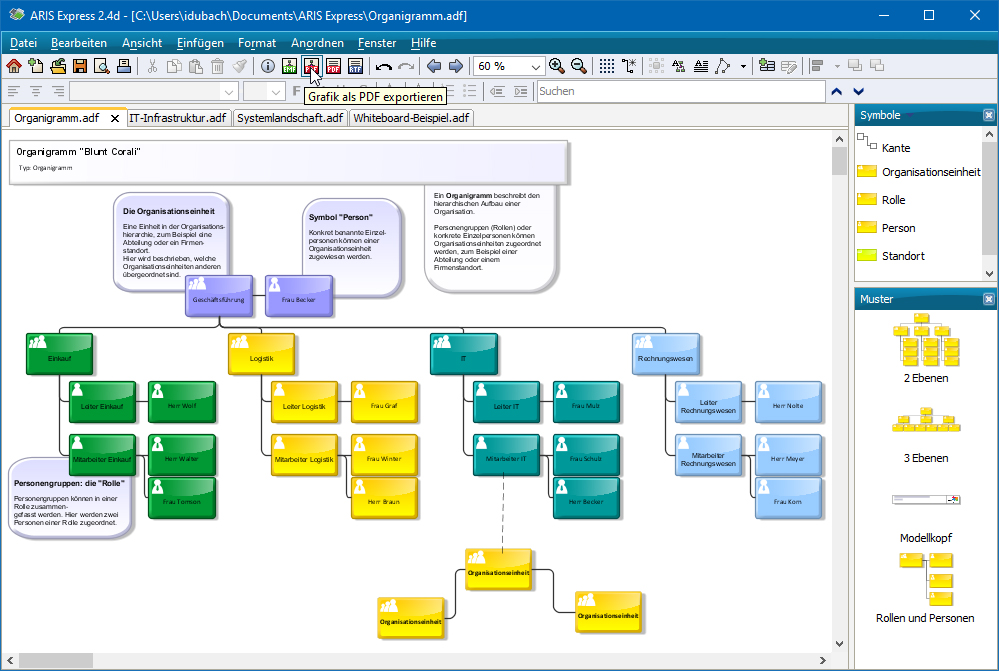Open the print preview icon
The height and width of the screenshot is (671, 999).
pyautogui.click(x=101, y=66)
